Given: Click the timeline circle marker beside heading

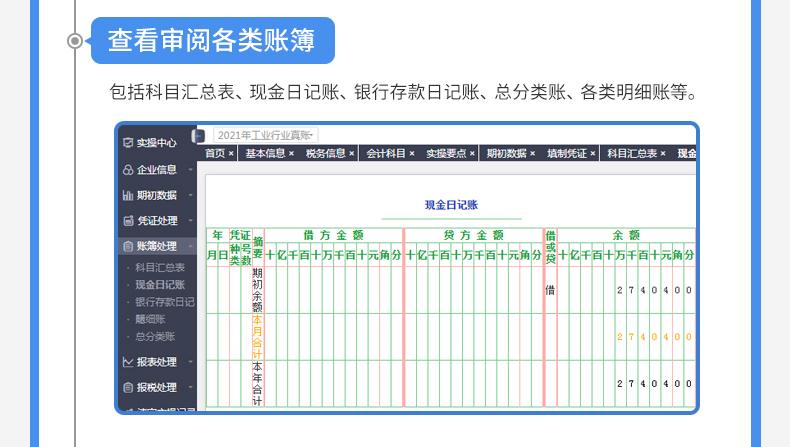Looking at the screenshot, I should pos(75,41).
